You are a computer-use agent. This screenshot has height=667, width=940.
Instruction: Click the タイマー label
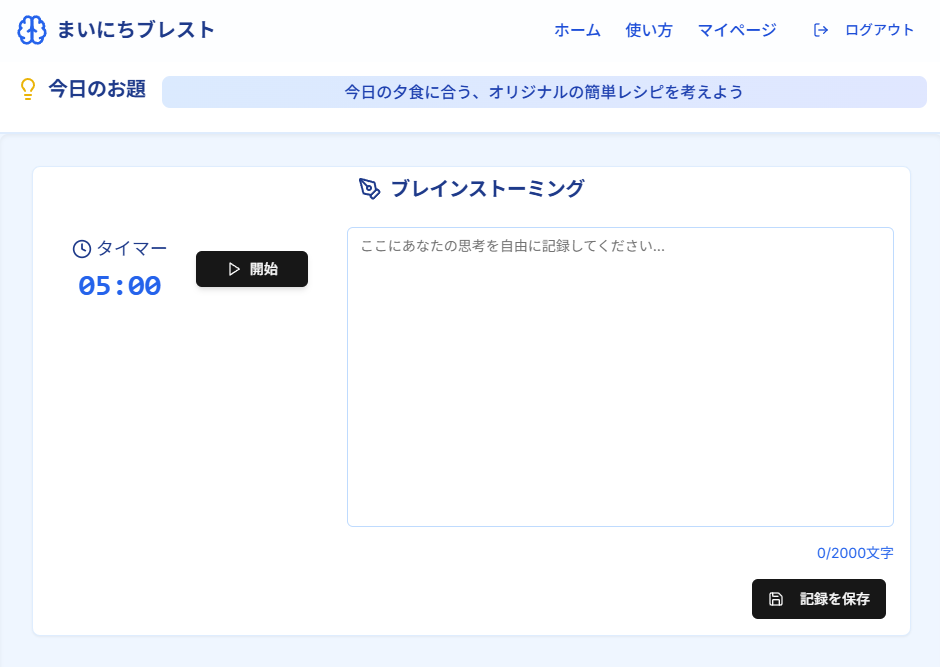(x=132, y=249)
